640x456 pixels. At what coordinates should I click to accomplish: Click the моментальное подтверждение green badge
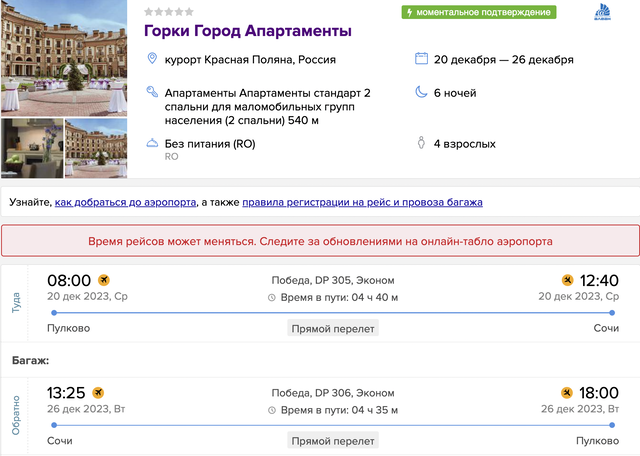(479, 12)
